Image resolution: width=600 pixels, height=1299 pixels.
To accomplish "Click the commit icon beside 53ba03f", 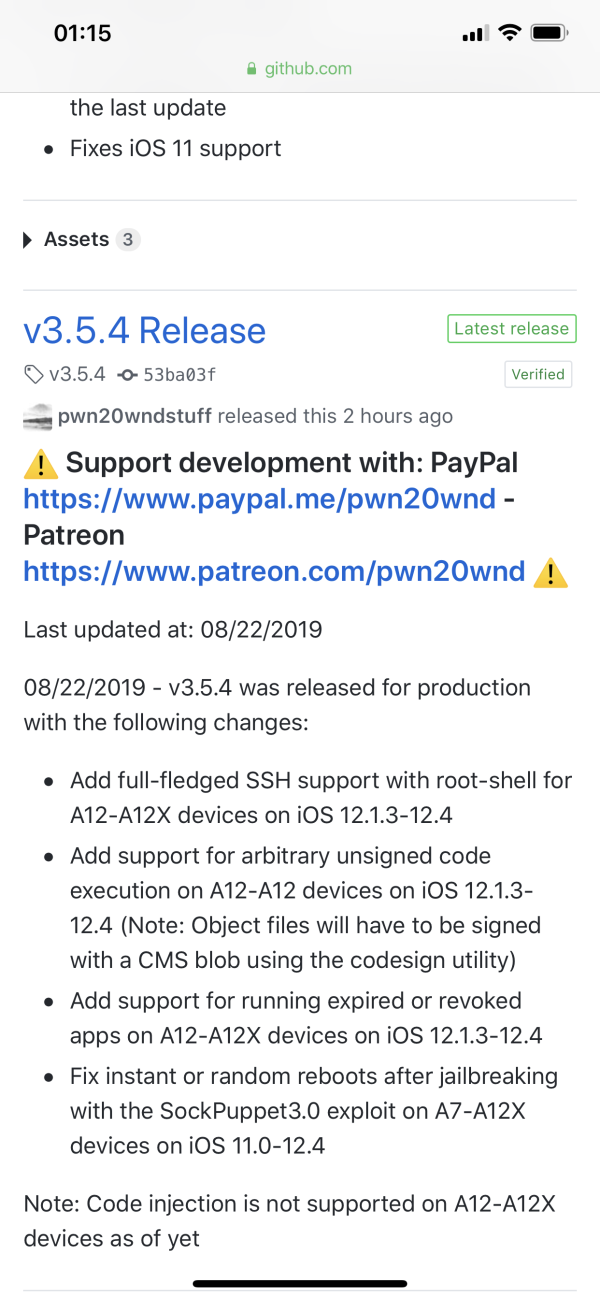I will click(127, 375).
